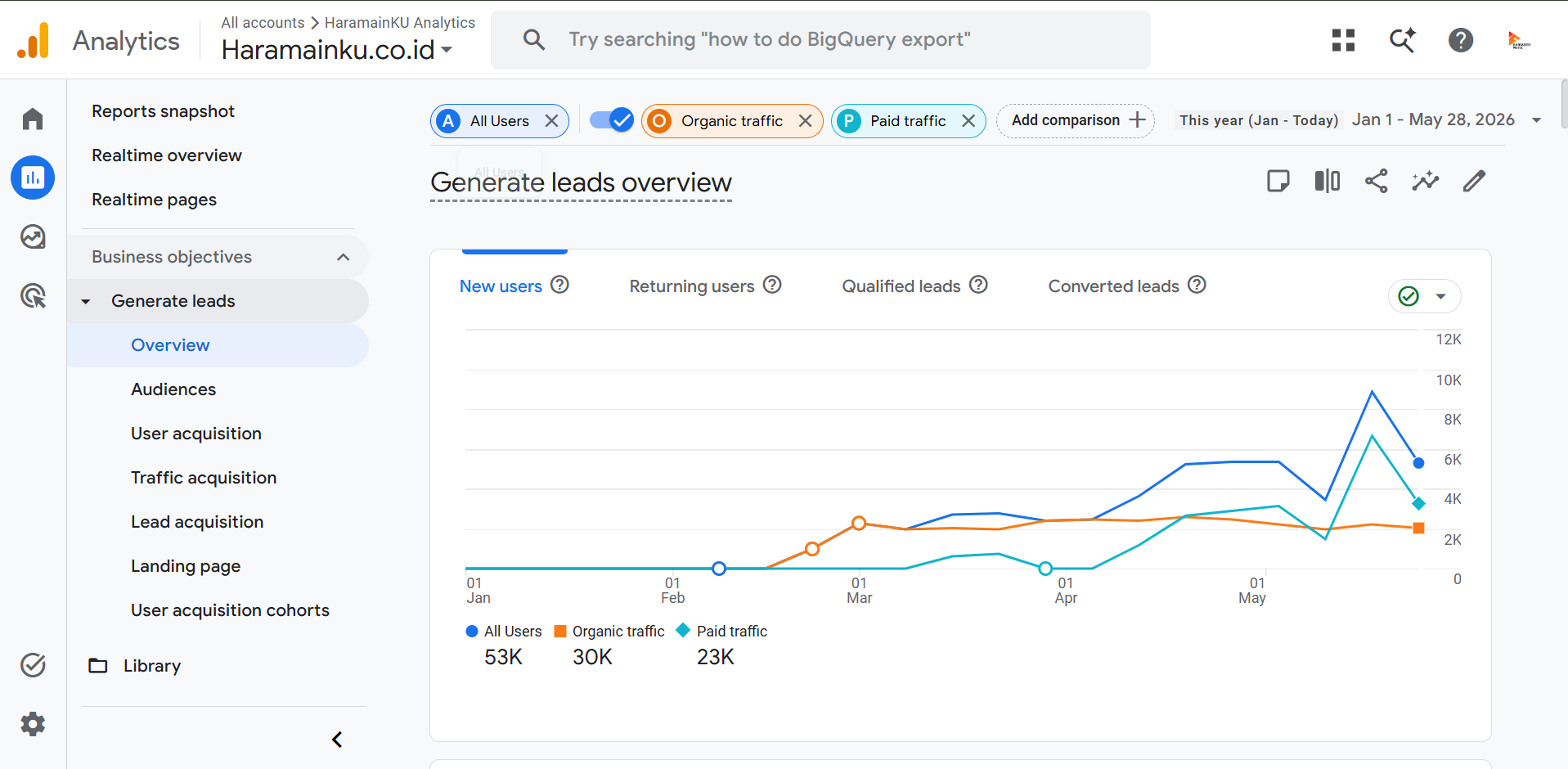1568x769 pixels.
Task: Click the help icon next to New users
Action: (559, 285)
